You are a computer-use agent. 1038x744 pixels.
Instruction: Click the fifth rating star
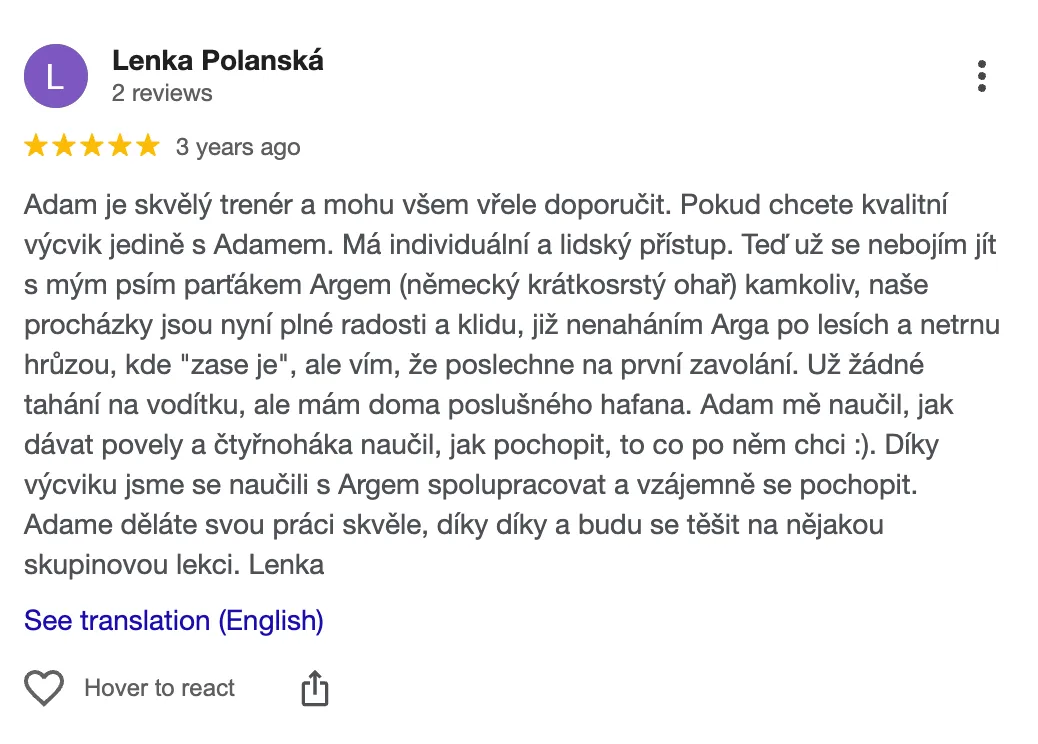tap(147, 147)
